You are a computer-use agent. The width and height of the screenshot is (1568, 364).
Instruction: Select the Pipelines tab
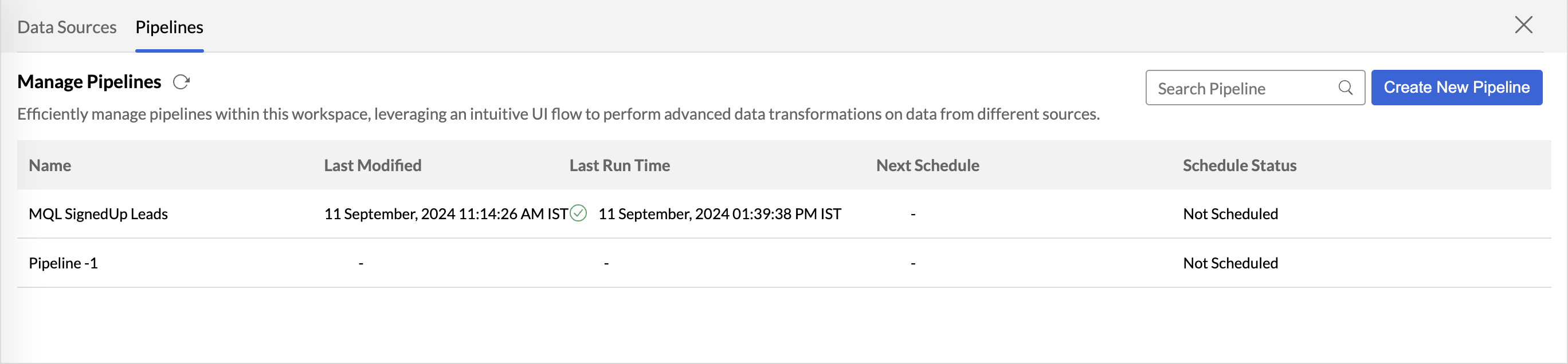(x=169, y=27)
